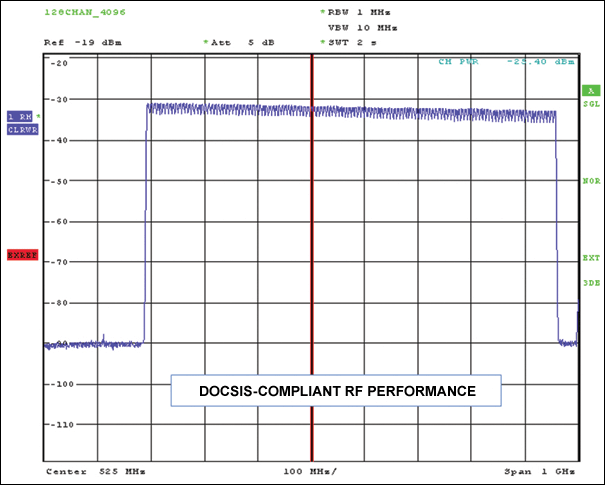Click the 100 MHz/ per-division label

tap(309, 470)
